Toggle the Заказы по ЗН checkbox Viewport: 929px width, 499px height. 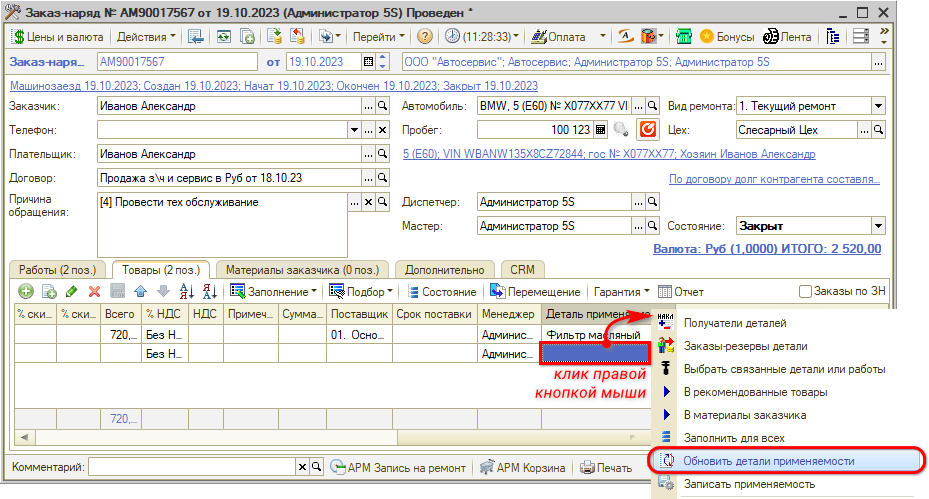coord(805,292)
